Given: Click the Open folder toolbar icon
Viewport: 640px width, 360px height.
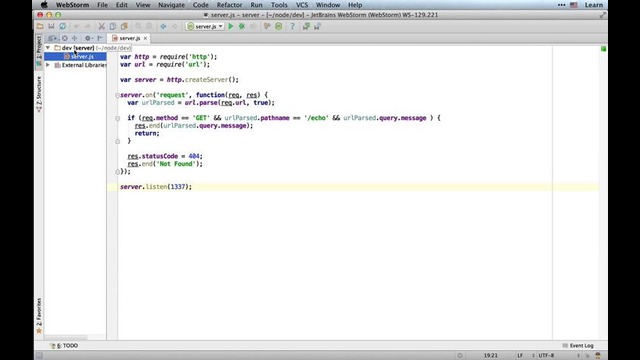Looking at the screenshot, I should coord(40,26).
